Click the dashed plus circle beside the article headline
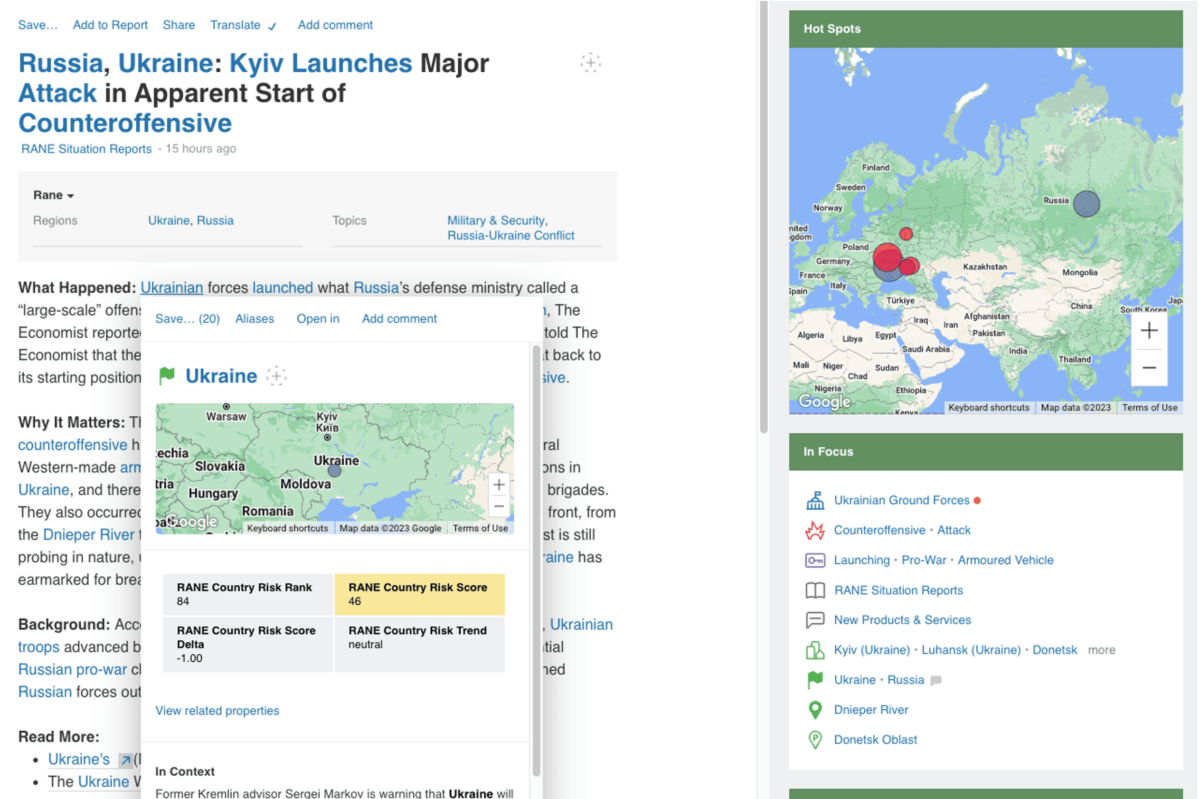1199x799 pixels. pos(590,63)
